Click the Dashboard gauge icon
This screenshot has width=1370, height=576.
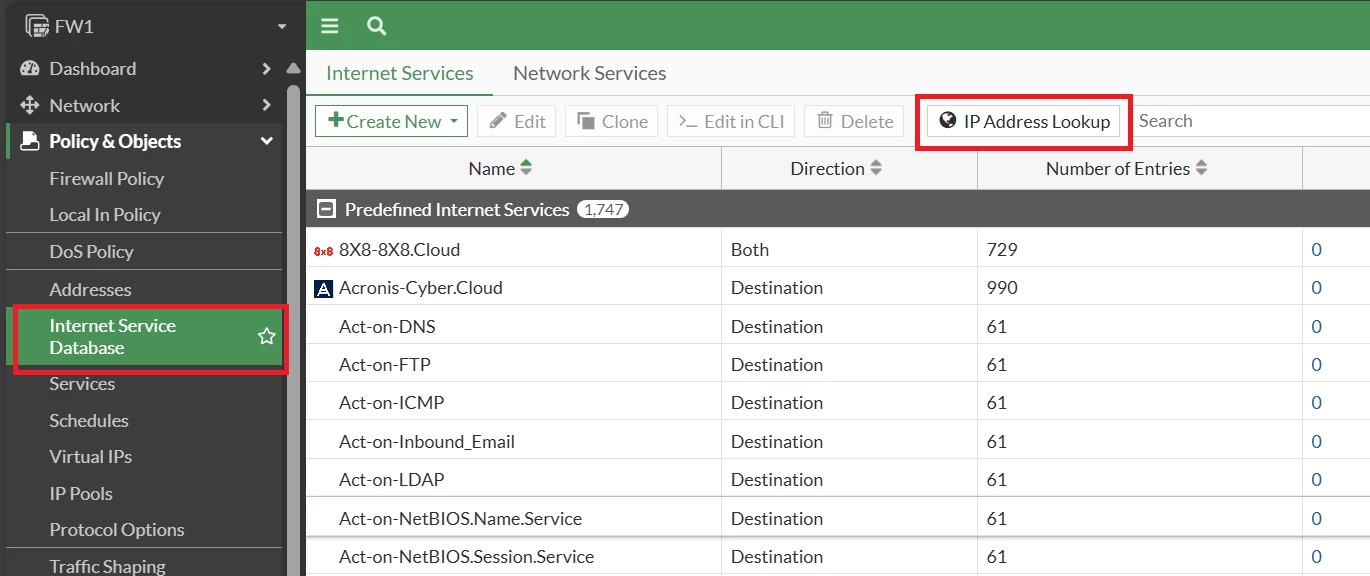(x=30, y=69)
